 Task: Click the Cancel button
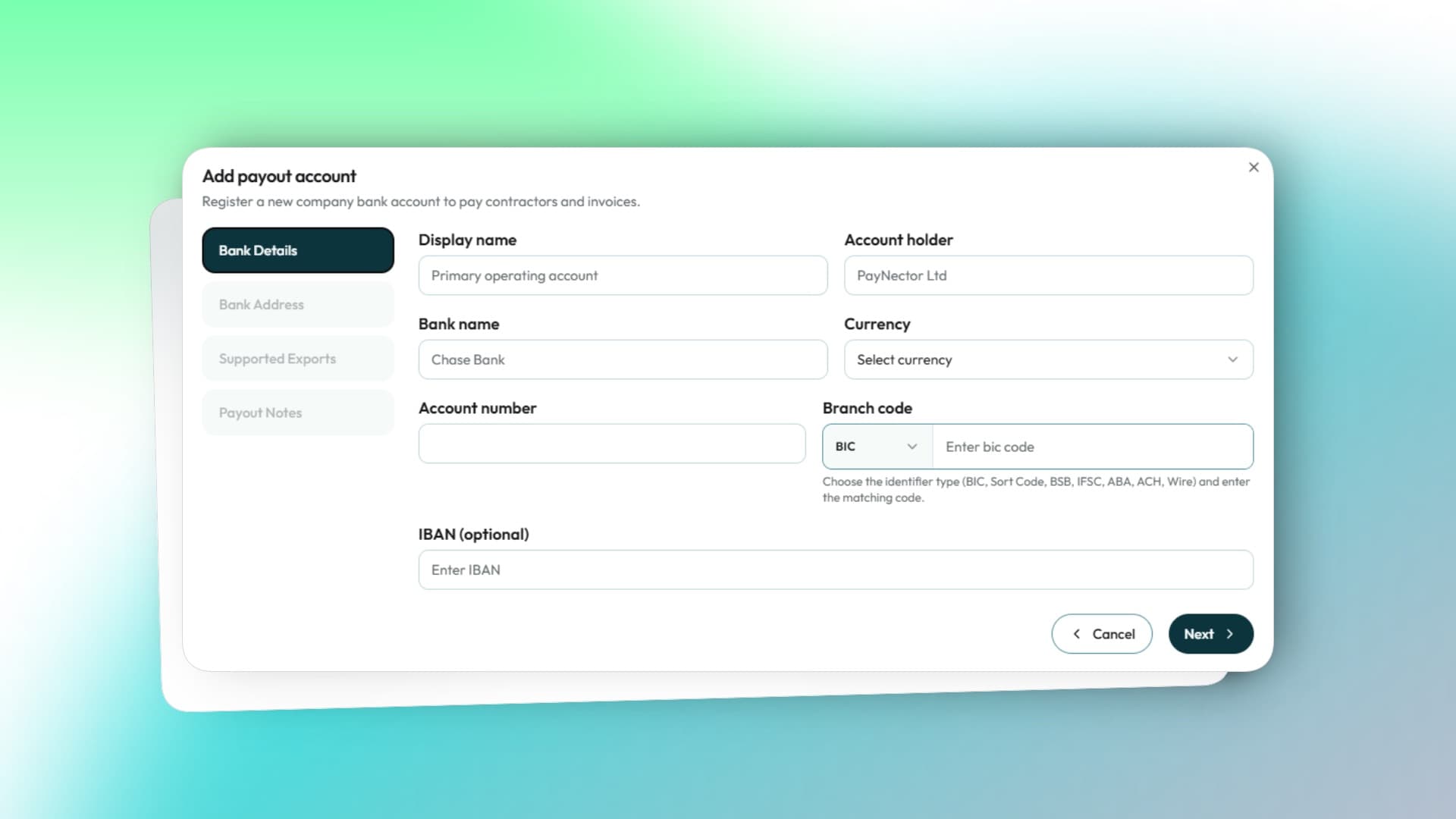[1102, 634]
